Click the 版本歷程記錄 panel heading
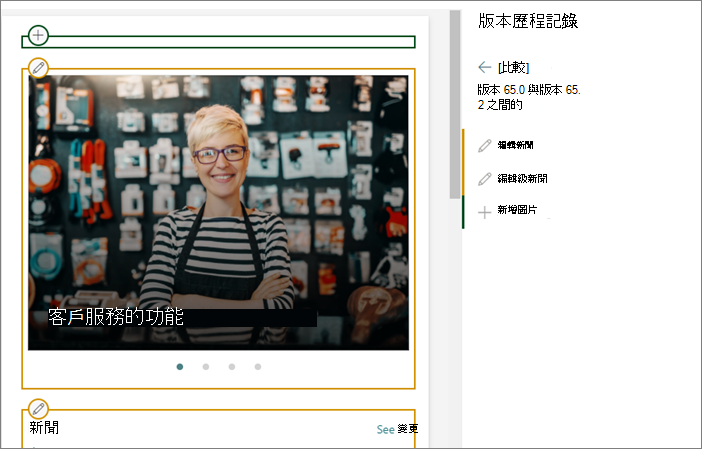 coord(528,21)
